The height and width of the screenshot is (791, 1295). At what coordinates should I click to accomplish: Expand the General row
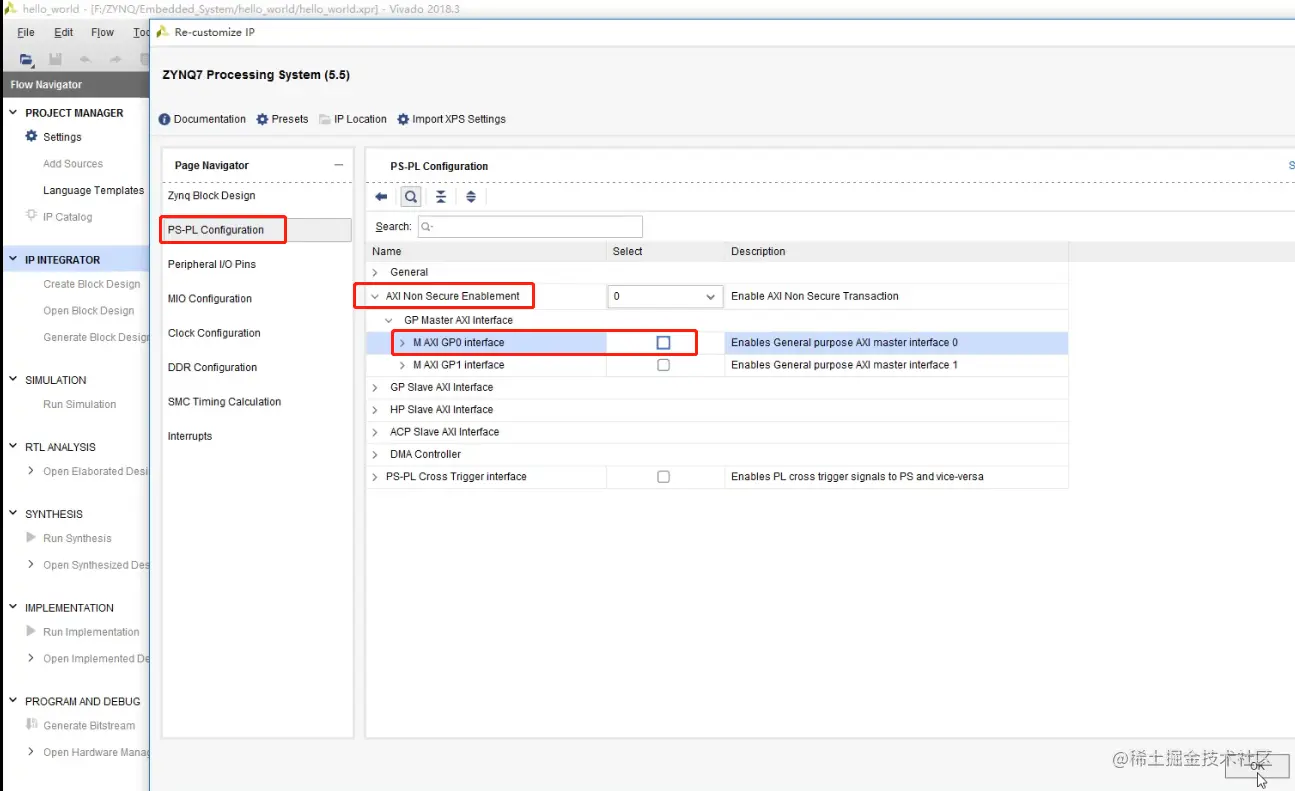375,272
